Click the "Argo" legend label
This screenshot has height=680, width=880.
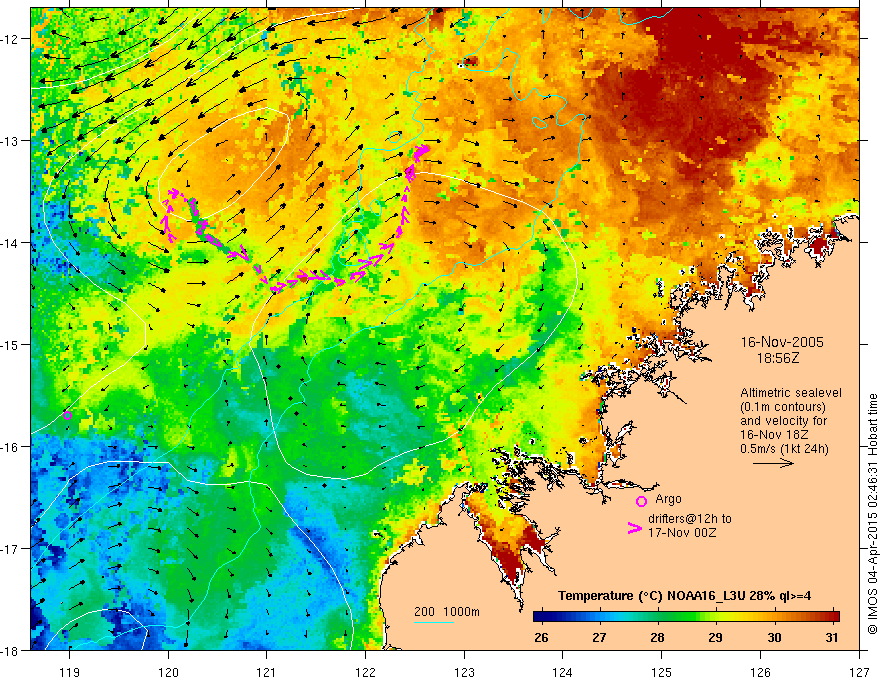(x=668, y=499)
